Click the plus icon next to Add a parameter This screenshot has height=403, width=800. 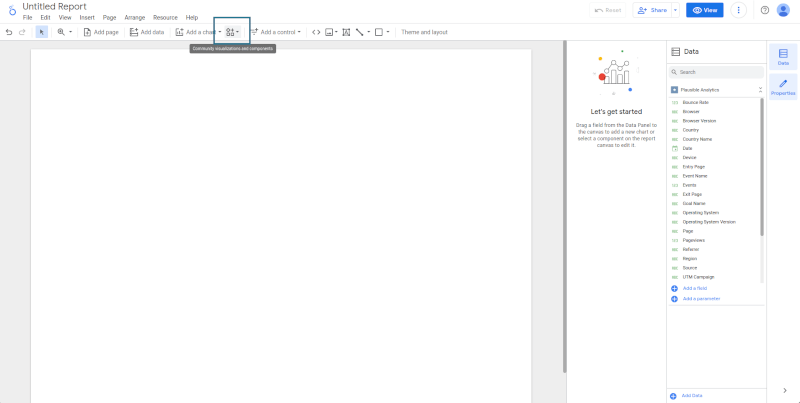[x=674, y=299]
